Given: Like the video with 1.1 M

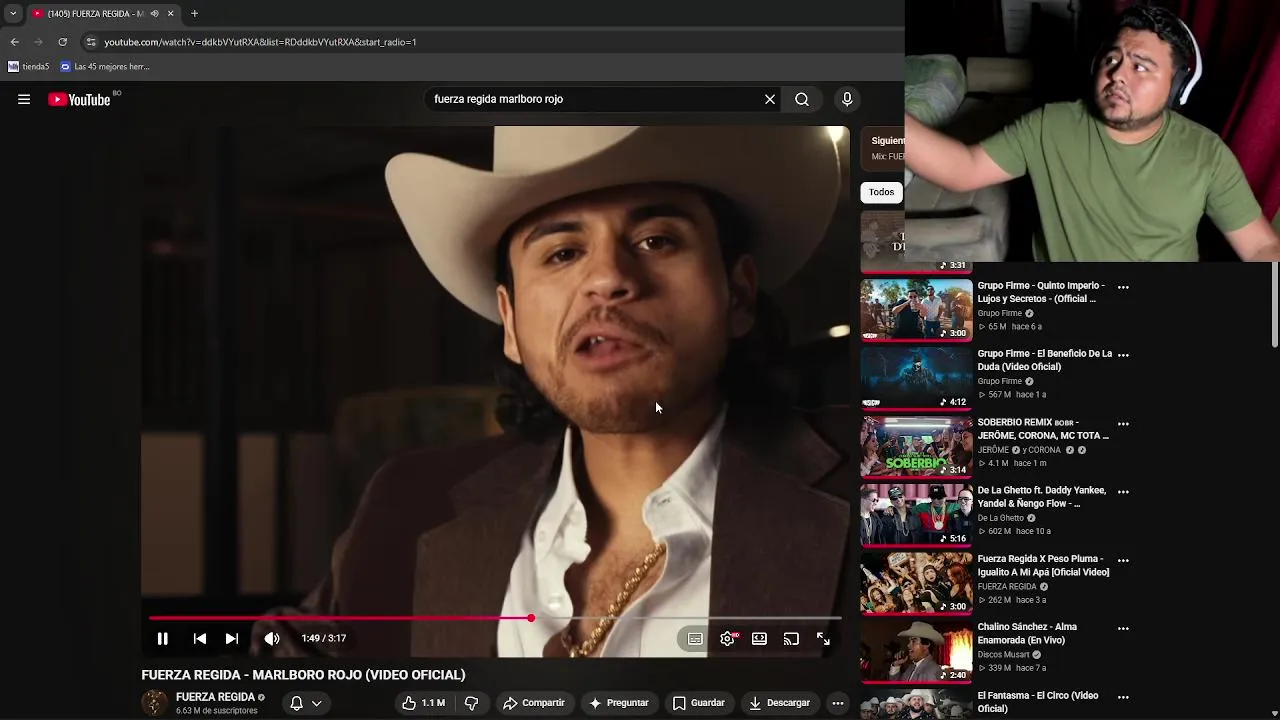Looking at the screenshot, I should [x=424, y=703].
